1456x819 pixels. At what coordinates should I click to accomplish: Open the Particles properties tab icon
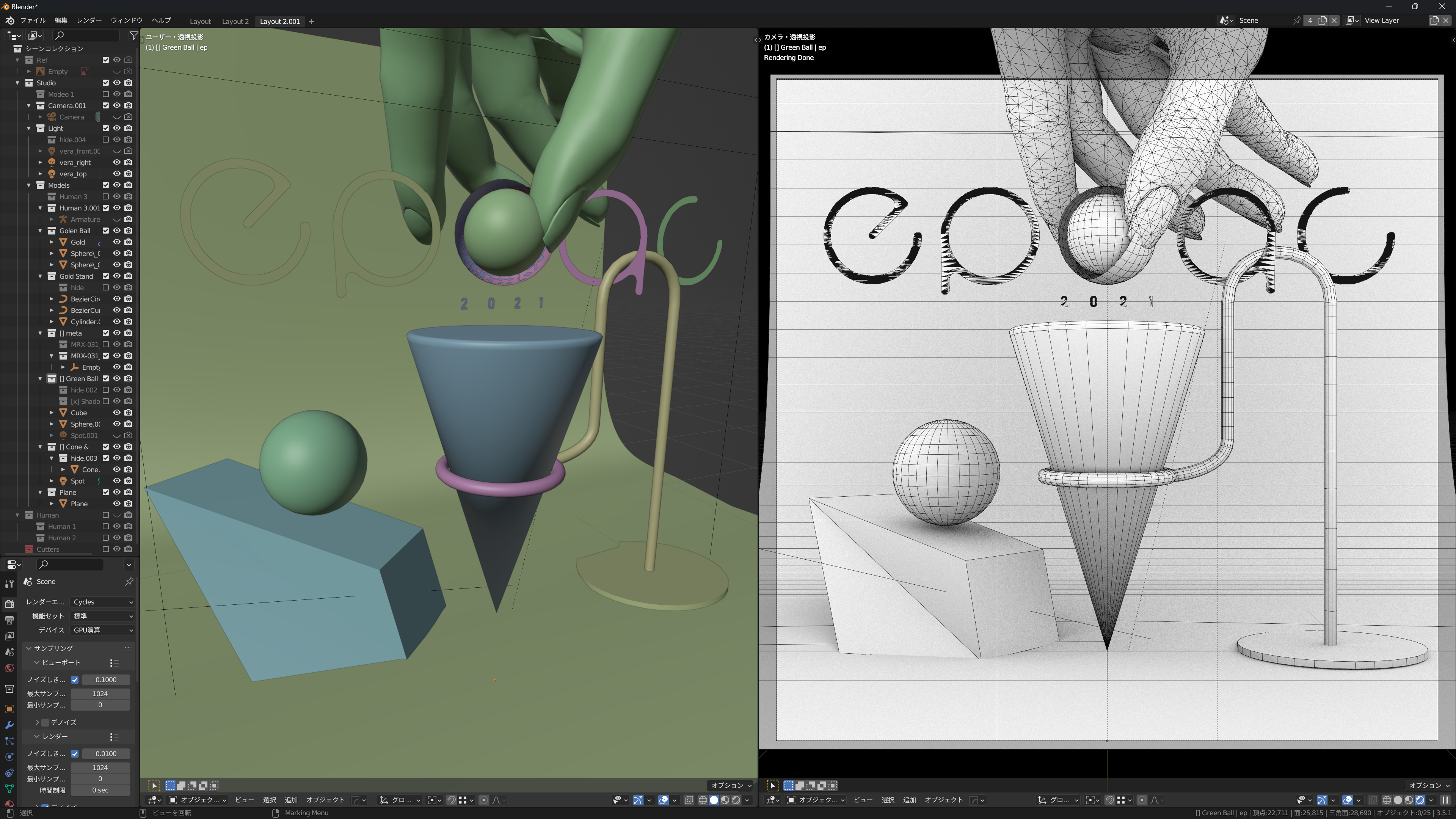click(x=9, y=741)
